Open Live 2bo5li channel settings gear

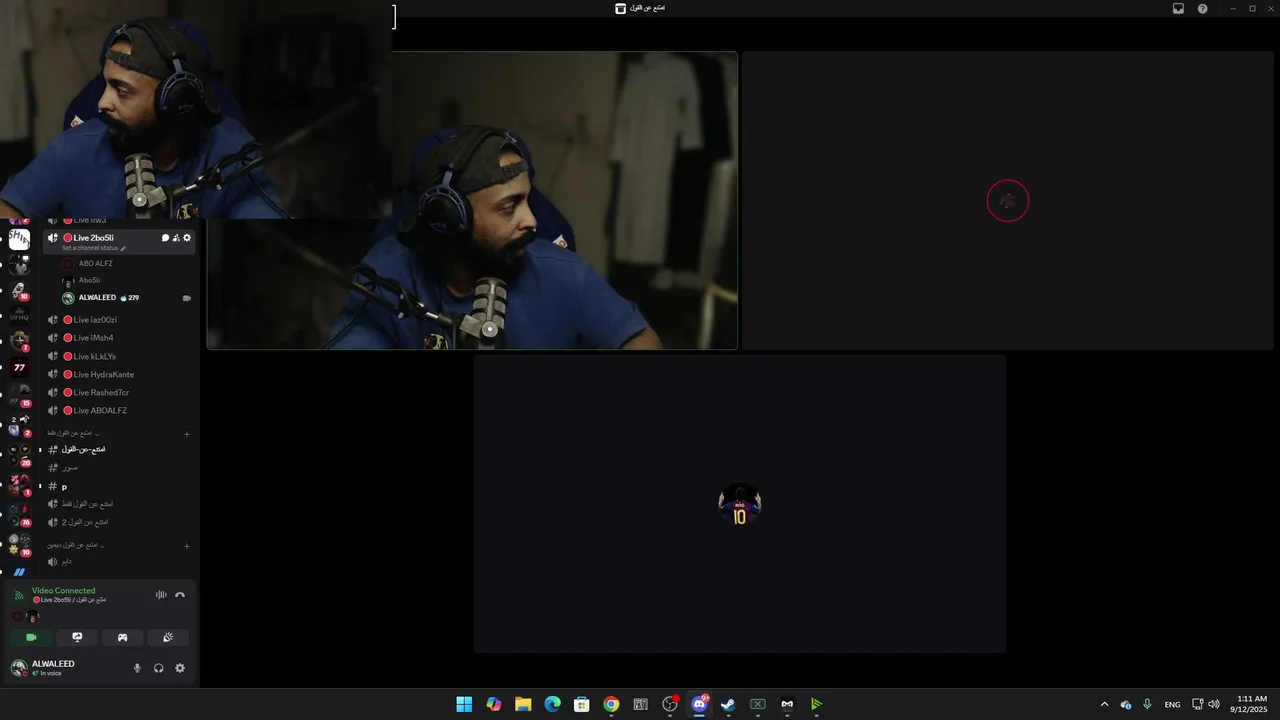[186, 238]
